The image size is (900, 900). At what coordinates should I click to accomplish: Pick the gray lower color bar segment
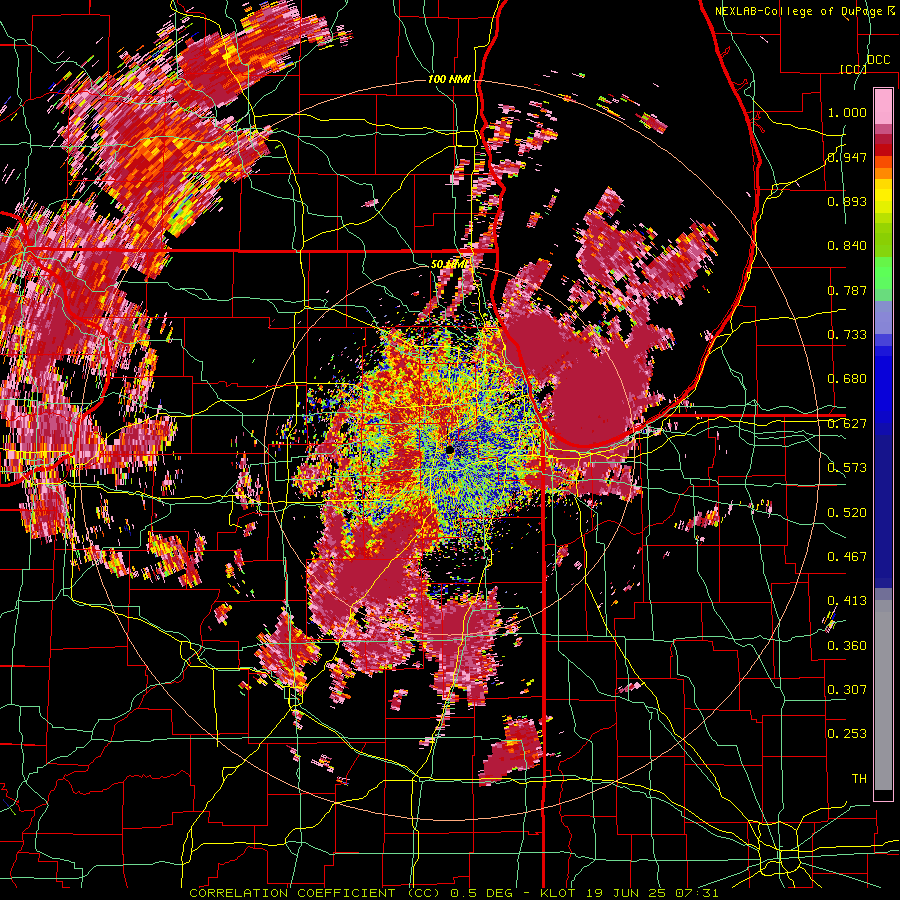[883, 695]
